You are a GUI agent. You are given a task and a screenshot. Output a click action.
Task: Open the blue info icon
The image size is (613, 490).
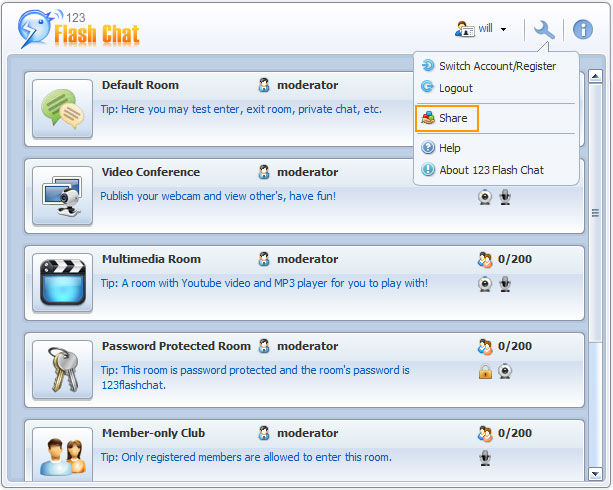[x=583, y=30]
